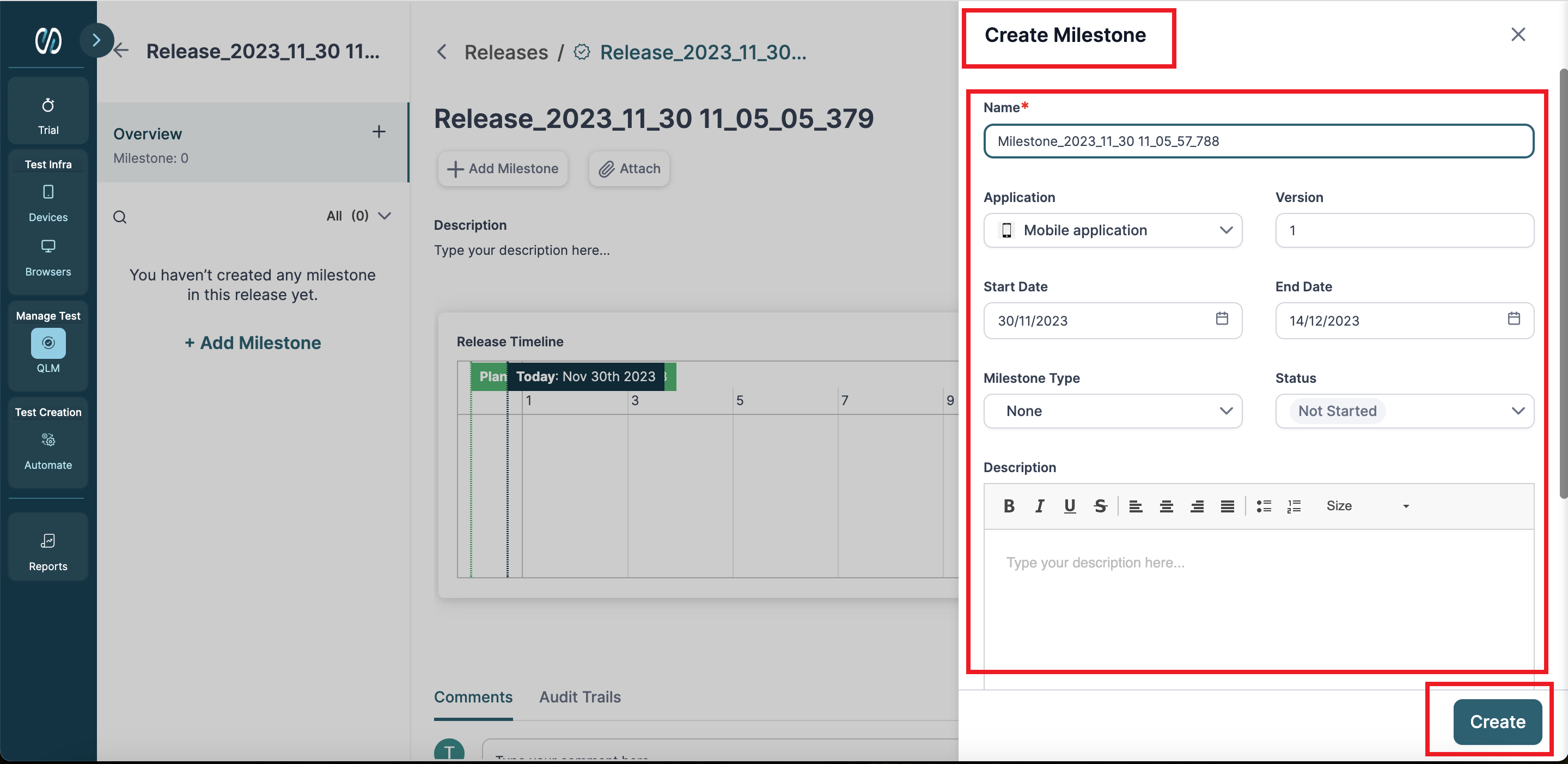Close the Create Milestone panel
1568x764 pixels.
coord(1518,35)
